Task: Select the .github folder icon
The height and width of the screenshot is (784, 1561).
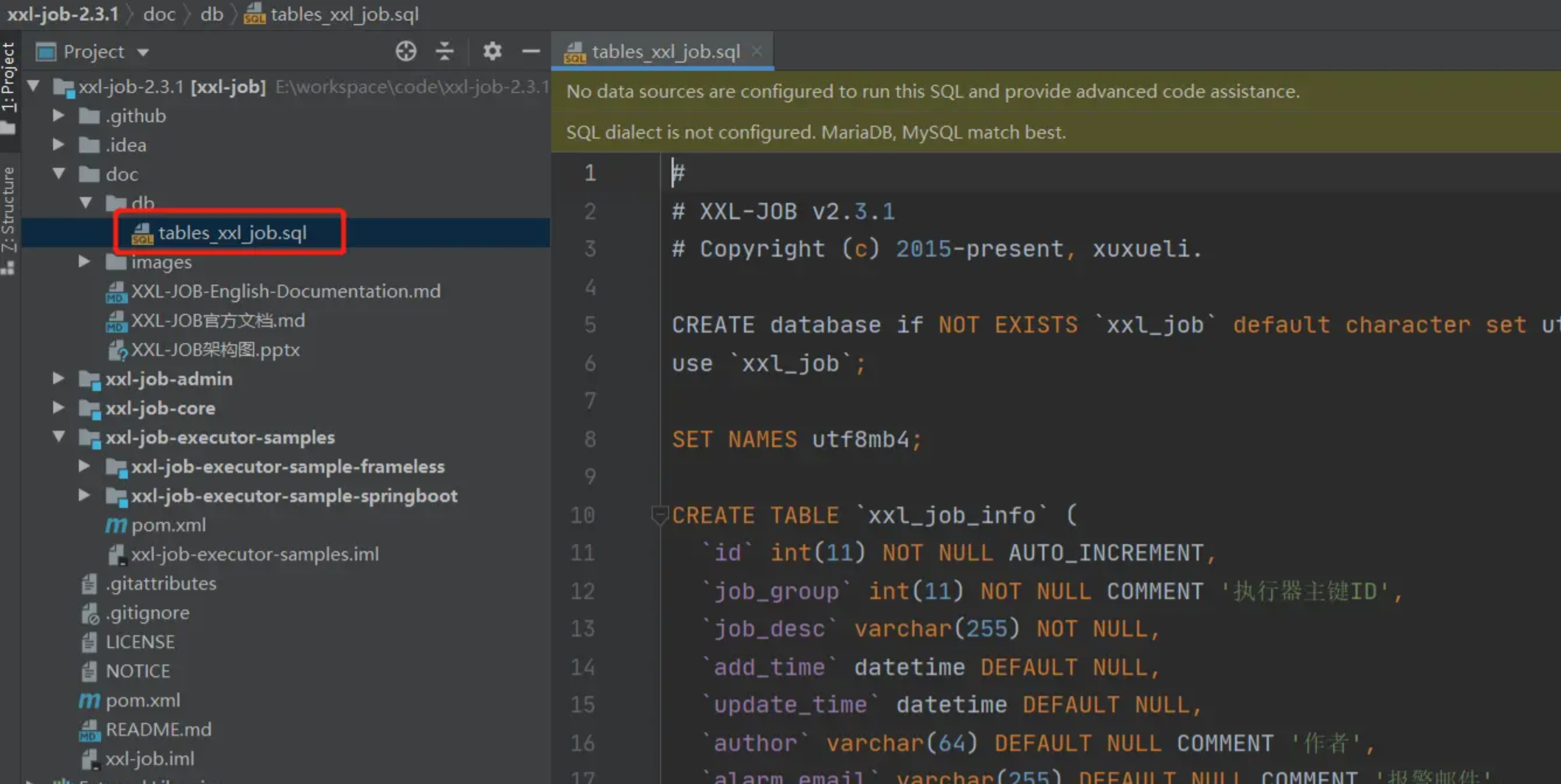Action: 89,116
